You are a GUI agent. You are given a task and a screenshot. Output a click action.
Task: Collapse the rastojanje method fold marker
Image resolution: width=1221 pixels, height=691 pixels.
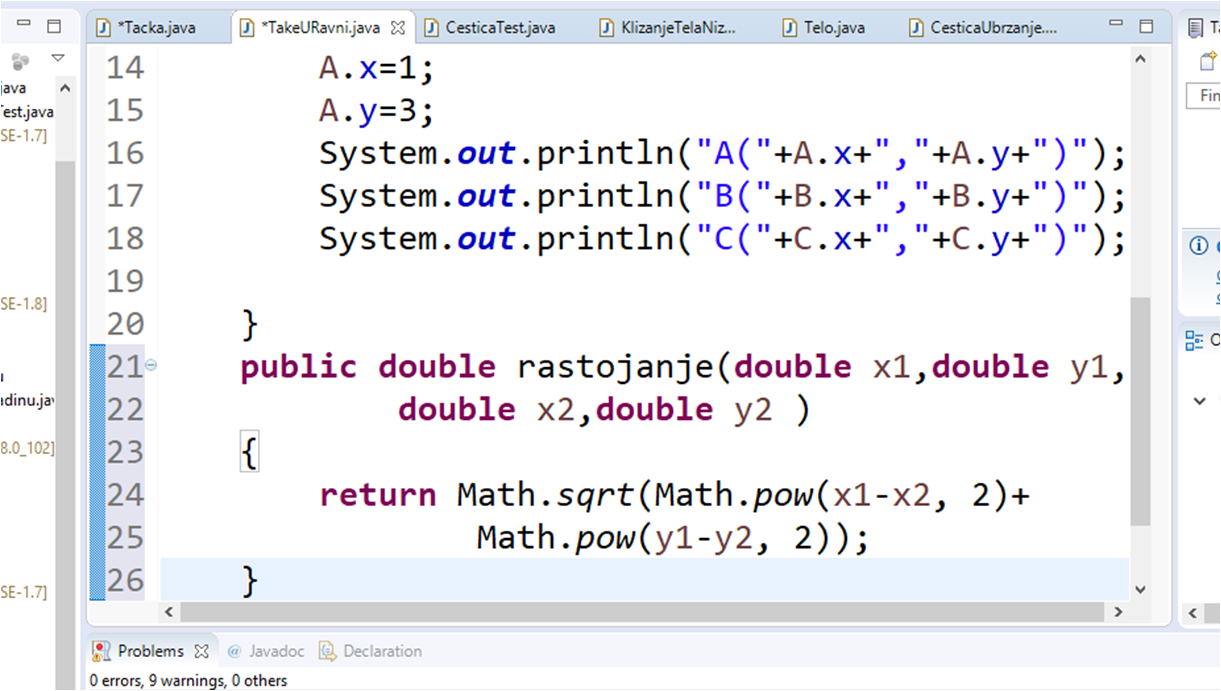tap(151, 366)
